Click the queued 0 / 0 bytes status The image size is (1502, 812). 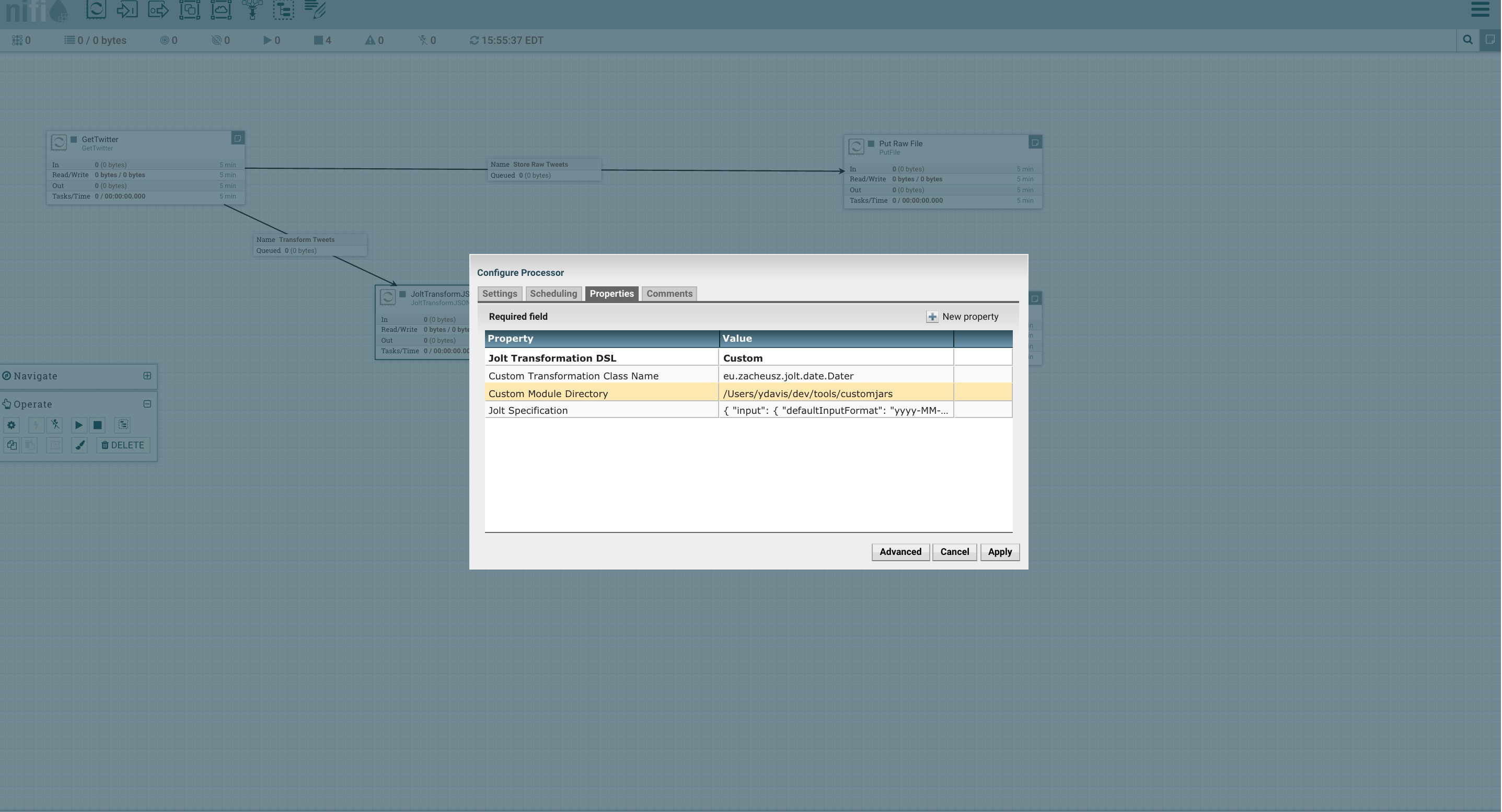pos(96,40)
